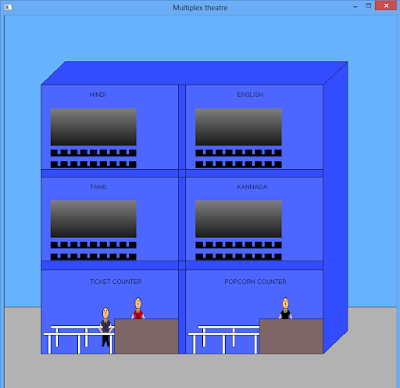400x388 pixels.
Task: Click the bottom seat row in Kannada hall
Action: coord(239,257)
